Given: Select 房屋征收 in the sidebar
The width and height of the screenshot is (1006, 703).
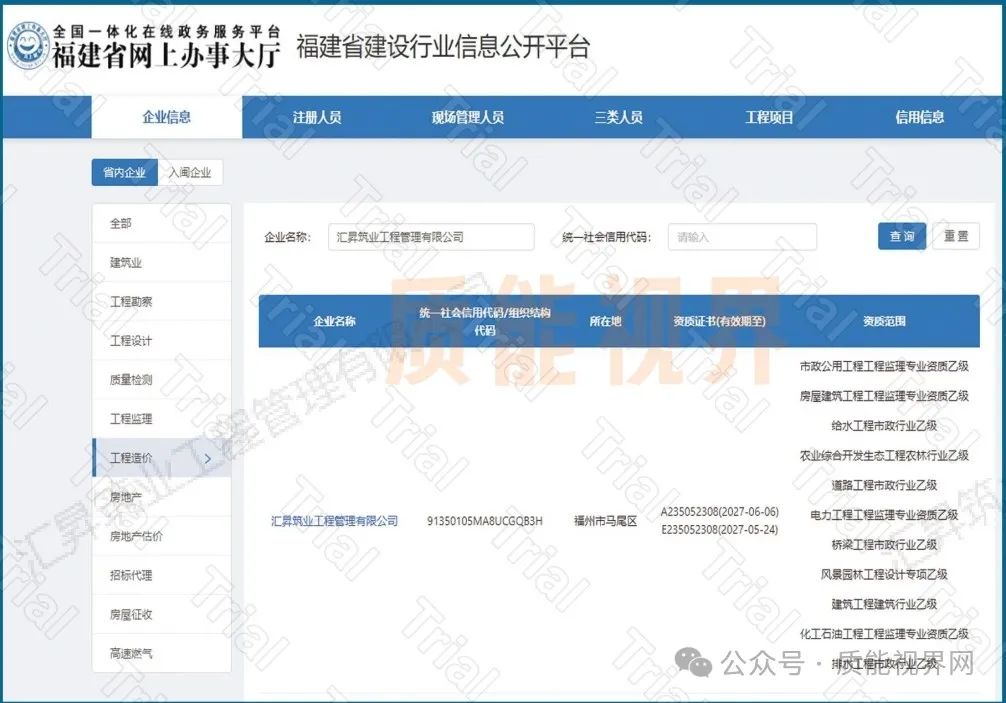Looking at the screenshot, I should [162, 614].
